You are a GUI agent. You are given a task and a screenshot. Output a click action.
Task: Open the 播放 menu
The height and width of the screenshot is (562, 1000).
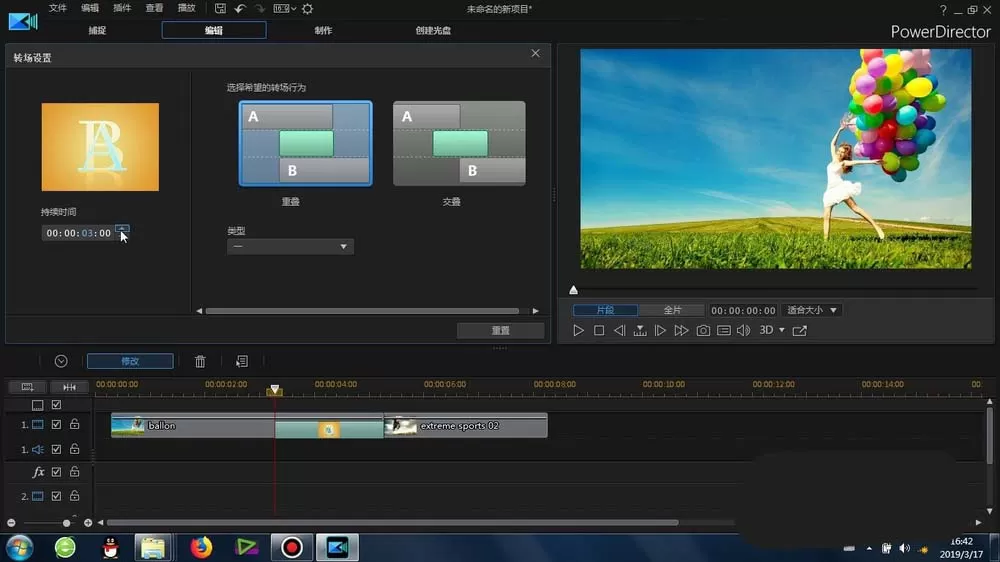(x=186, y=8)
